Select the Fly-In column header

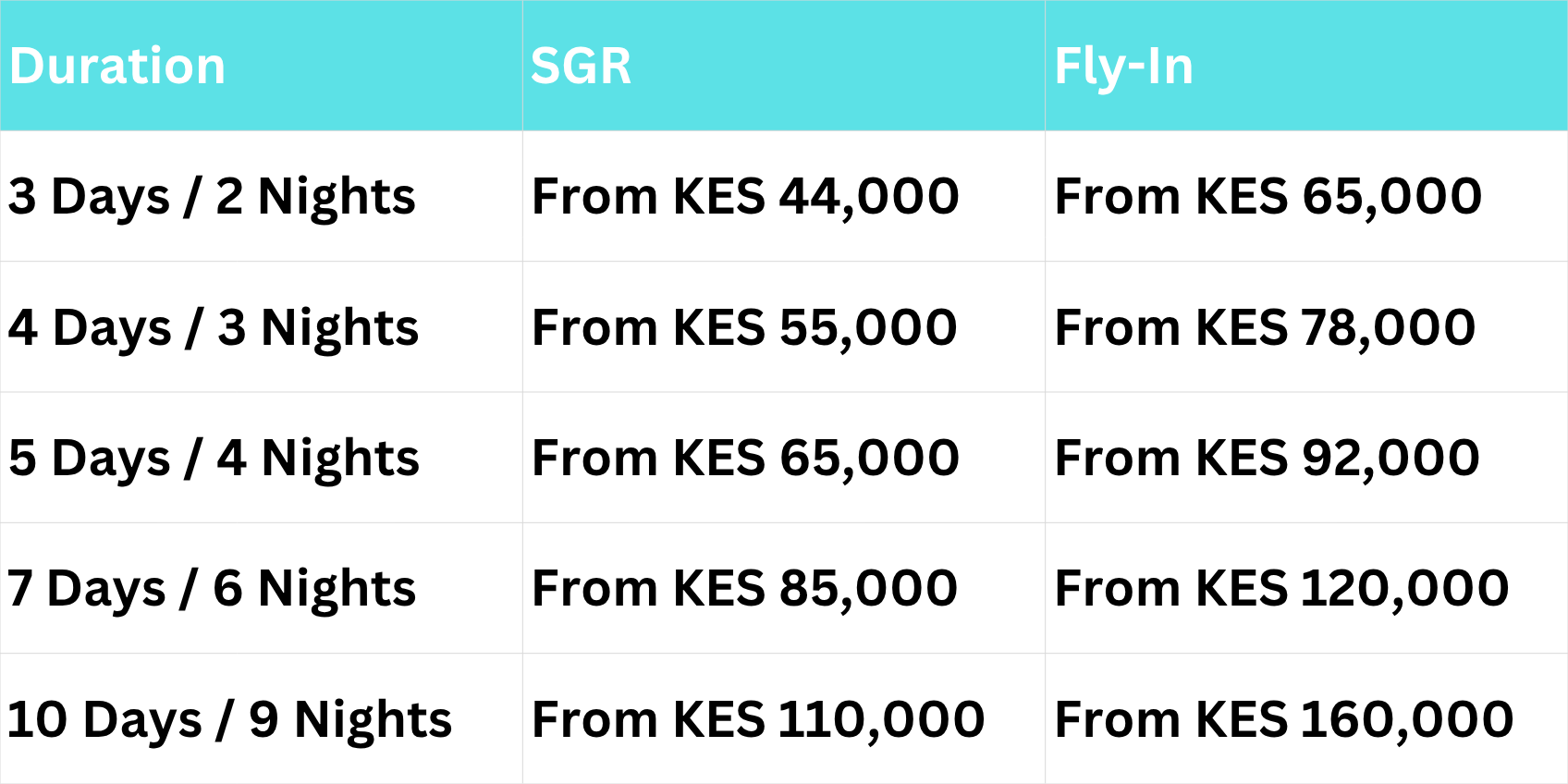(1123, 67)
